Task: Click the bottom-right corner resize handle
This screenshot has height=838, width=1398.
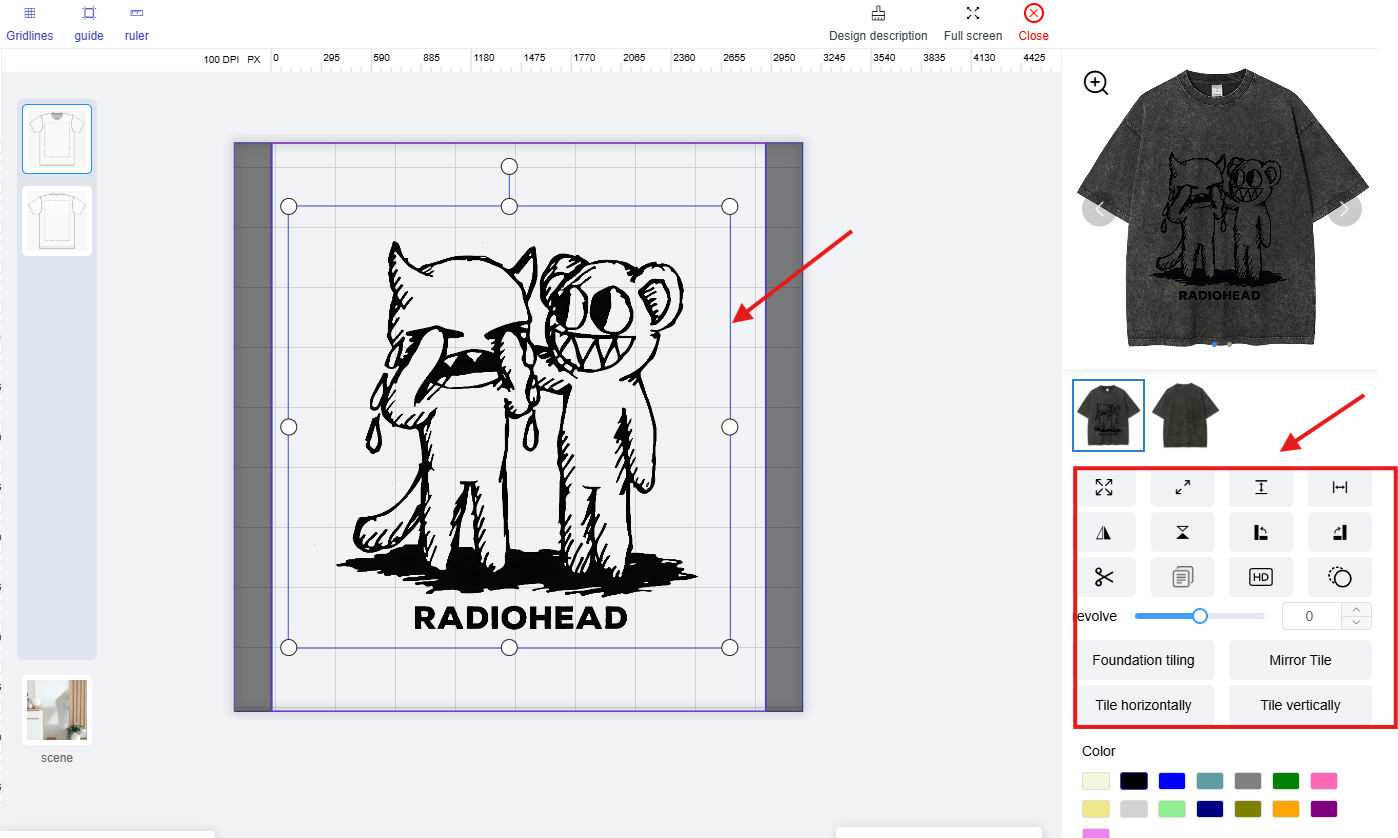Action: [x=730, y=647]
